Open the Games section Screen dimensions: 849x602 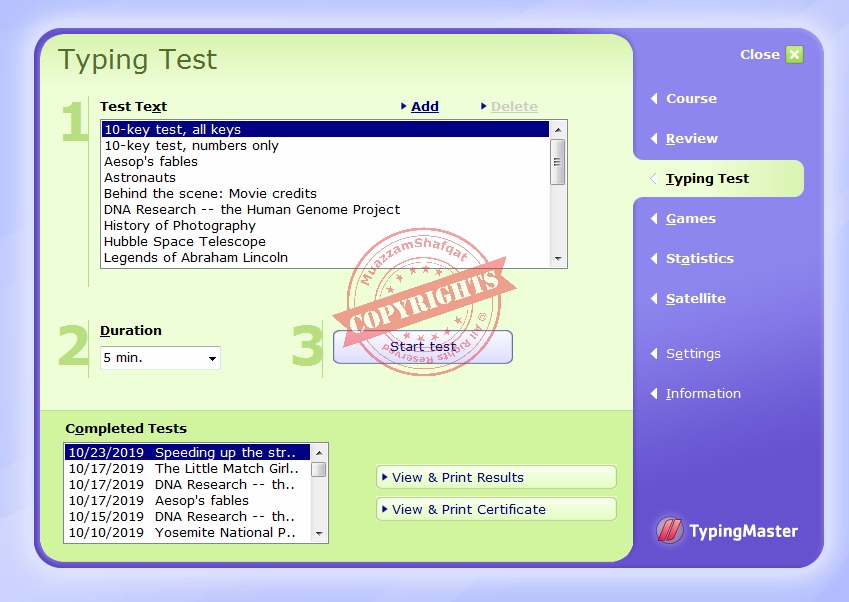coord(688,218)
